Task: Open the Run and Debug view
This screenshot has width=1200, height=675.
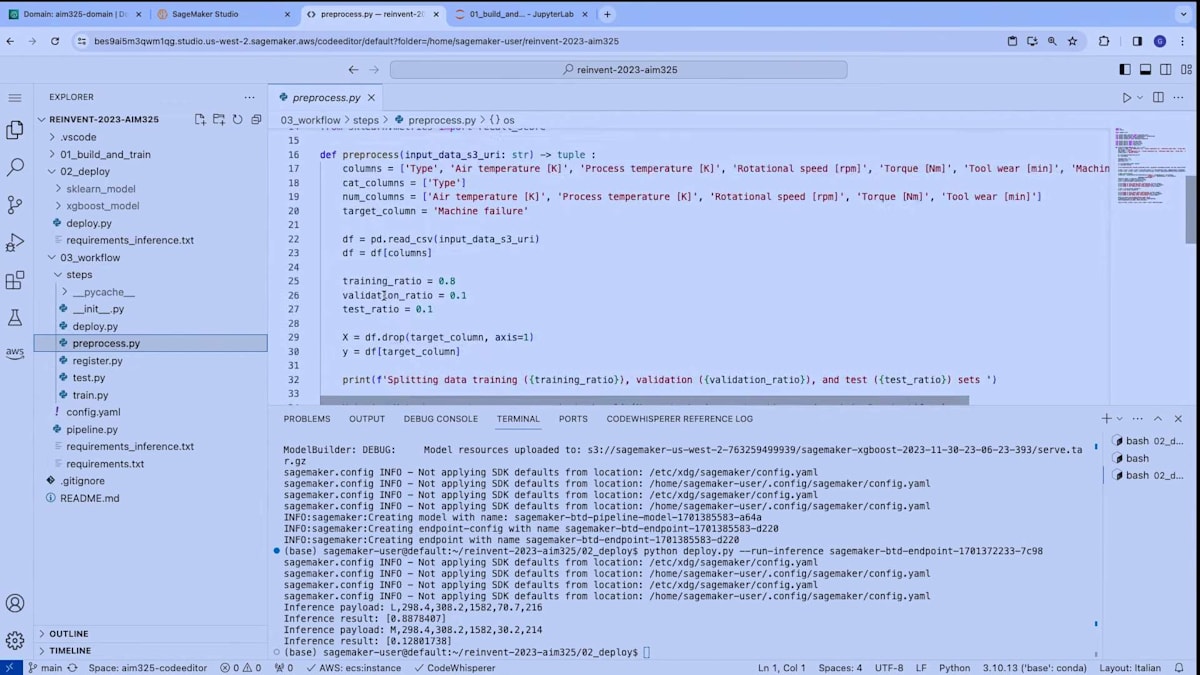Action: click(15, 243)
